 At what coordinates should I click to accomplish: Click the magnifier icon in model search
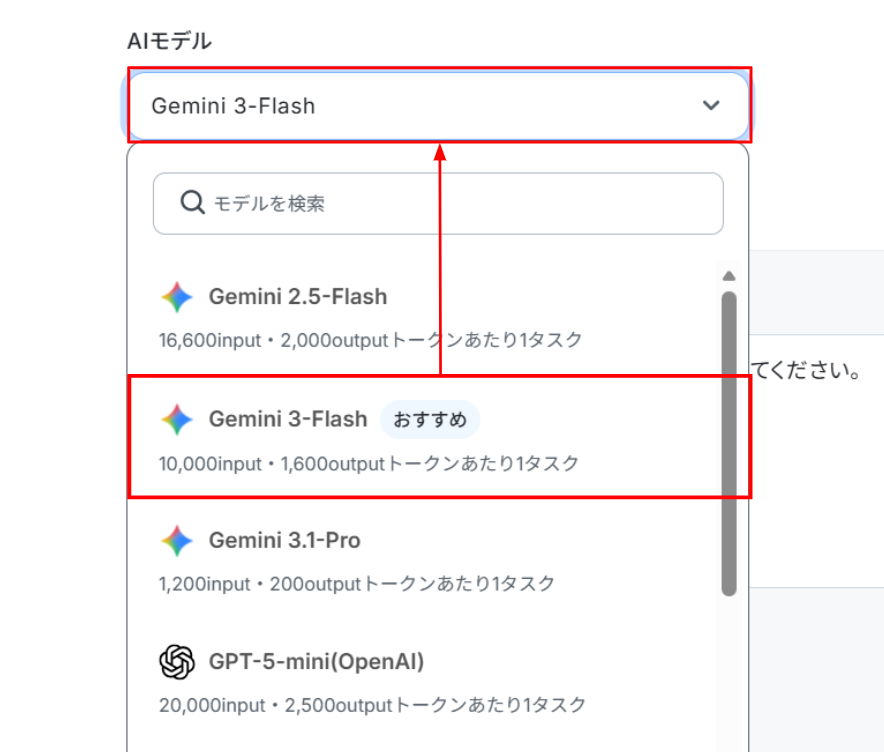pos(192,202)
